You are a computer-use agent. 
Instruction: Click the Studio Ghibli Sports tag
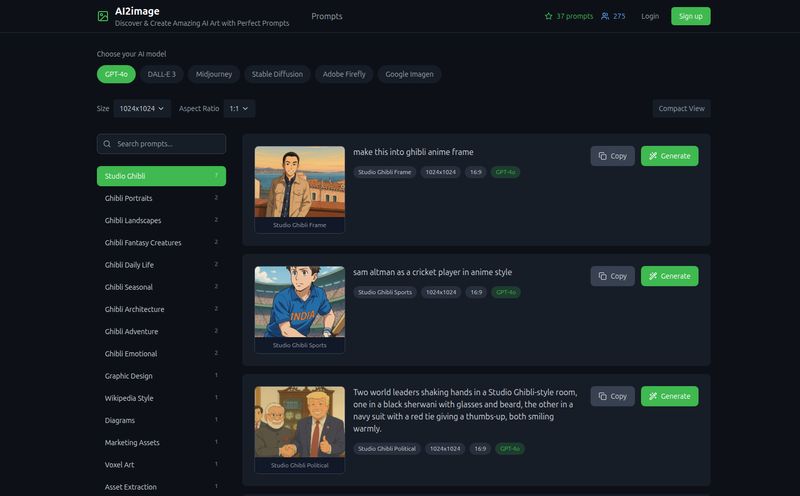point(385,292)
